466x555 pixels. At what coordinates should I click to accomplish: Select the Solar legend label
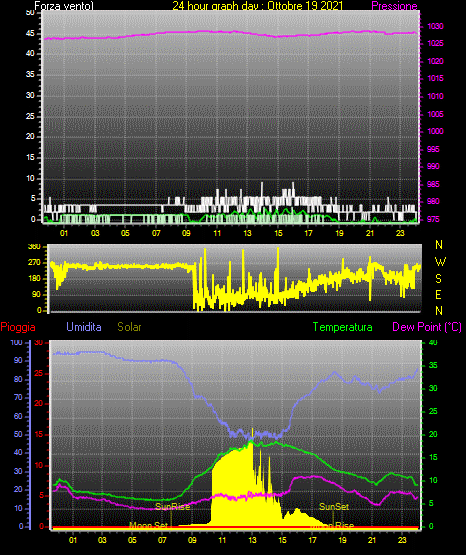tap(129, 327)
